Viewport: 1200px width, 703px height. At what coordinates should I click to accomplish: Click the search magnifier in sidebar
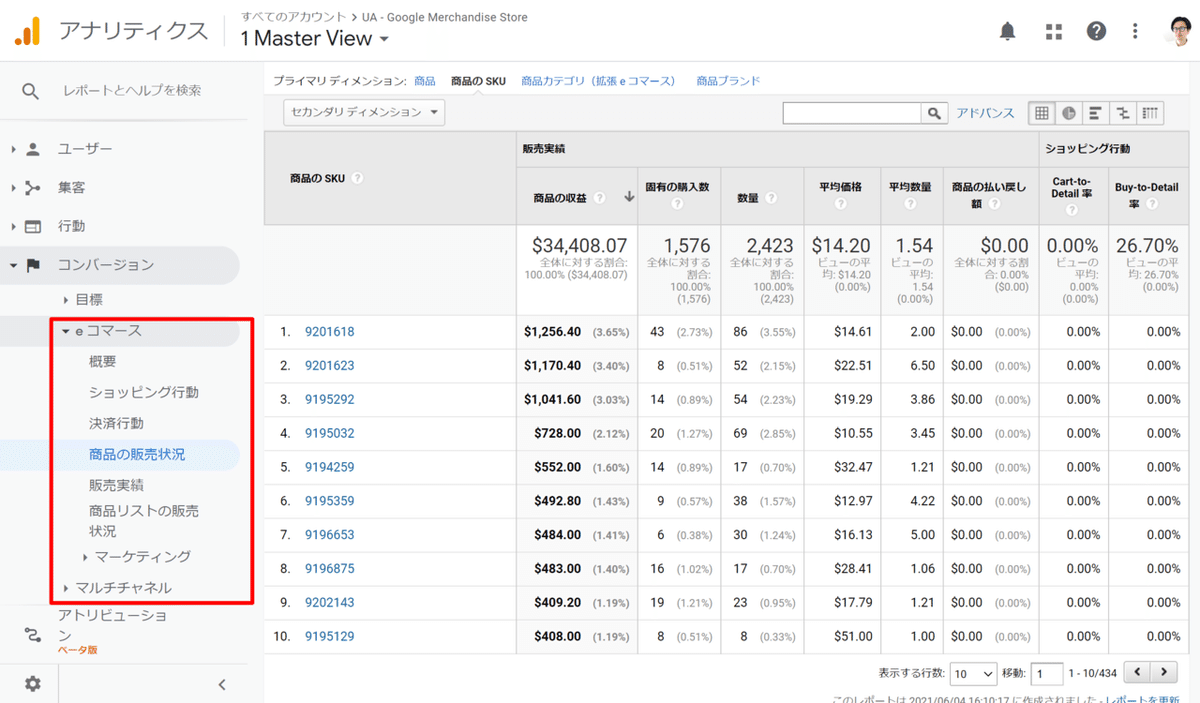coord(31,91)
